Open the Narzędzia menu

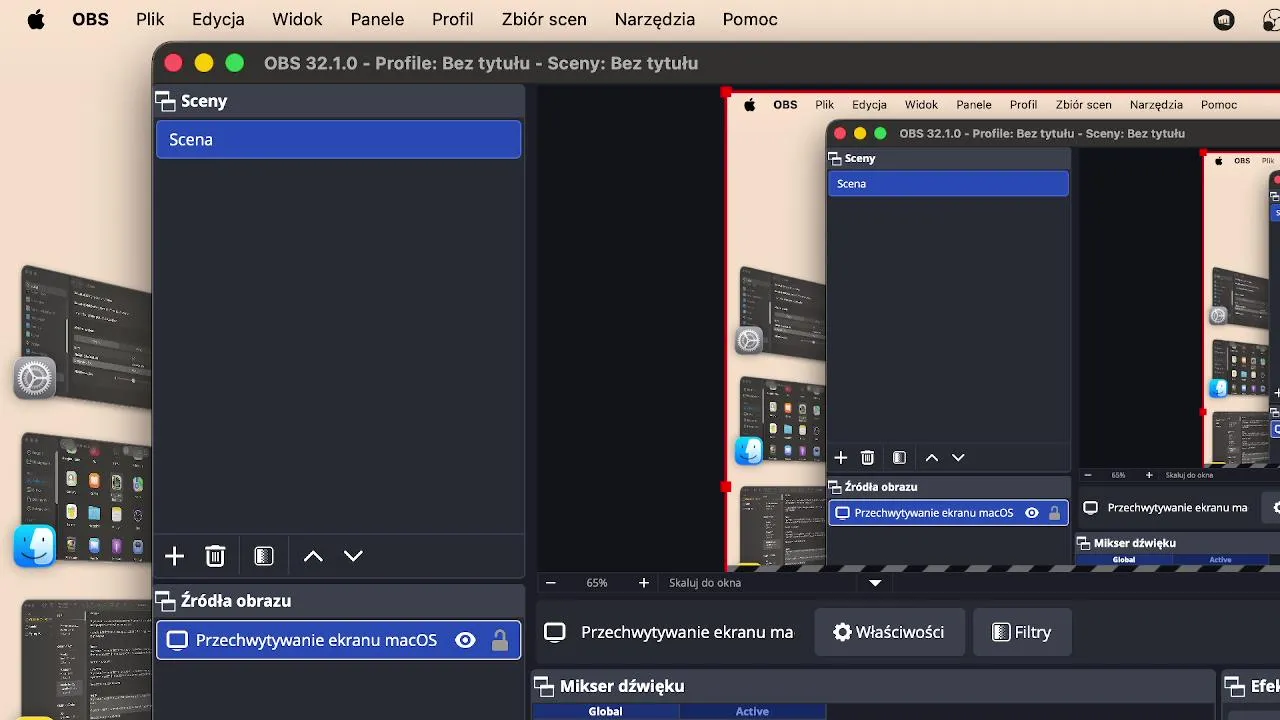tap(655, 20)
